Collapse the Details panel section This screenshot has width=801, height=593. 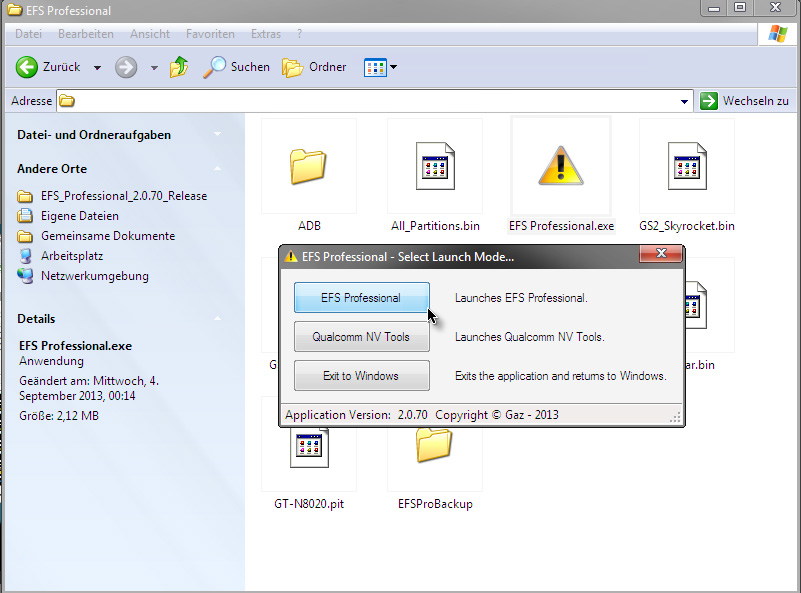(x=217, y=318)
